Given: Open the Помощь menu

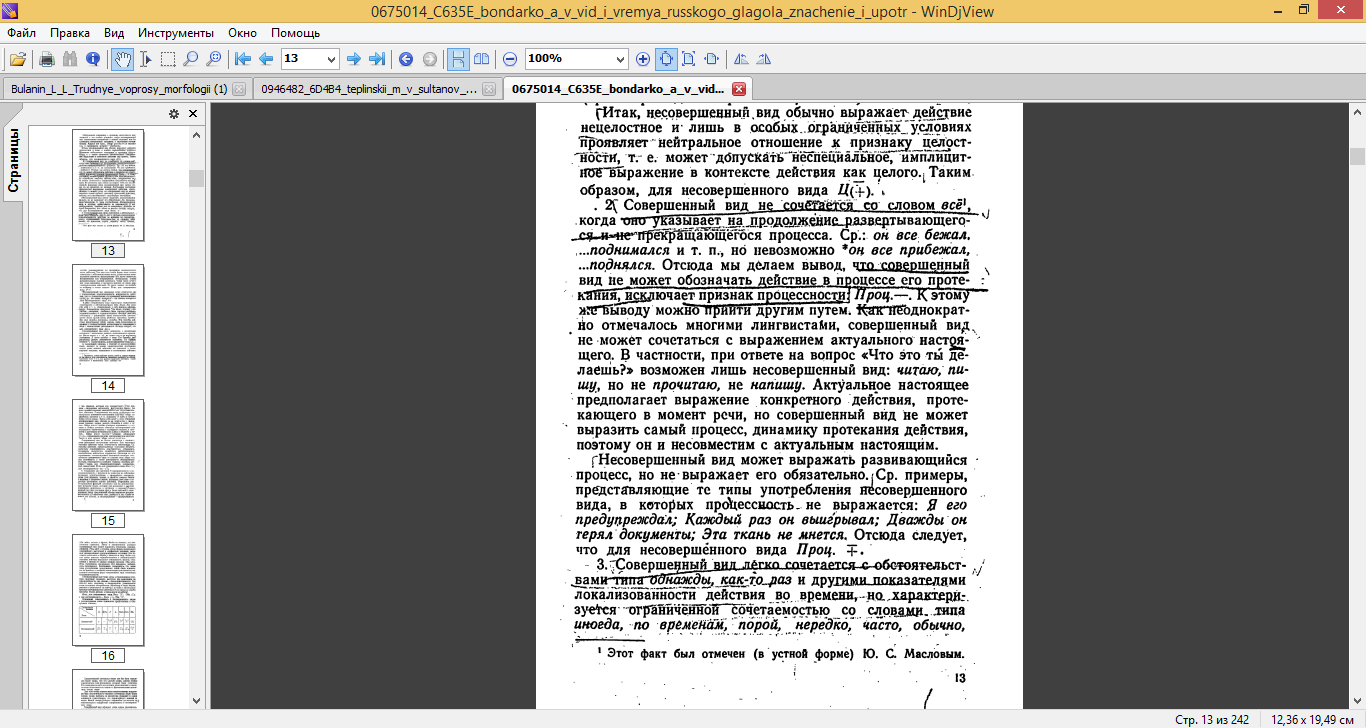Looking at the screenshot, I should pos(296,33).
